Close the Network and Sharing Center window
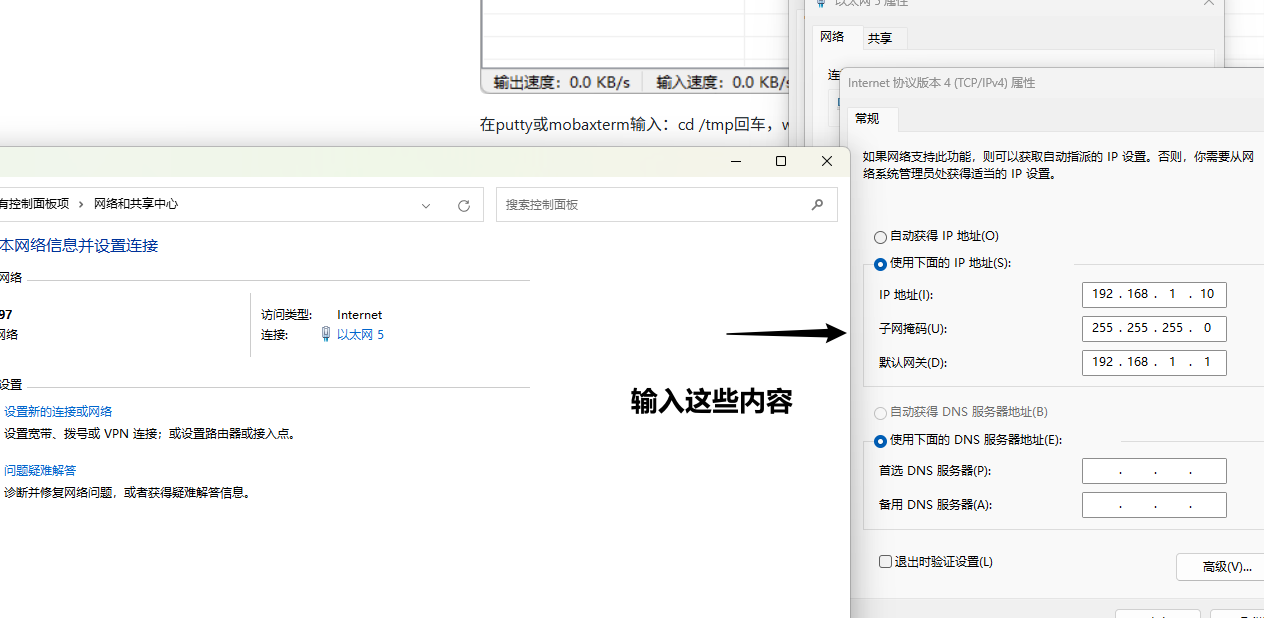This screenshot has height=618, width=1264. [x=827, y=161]
